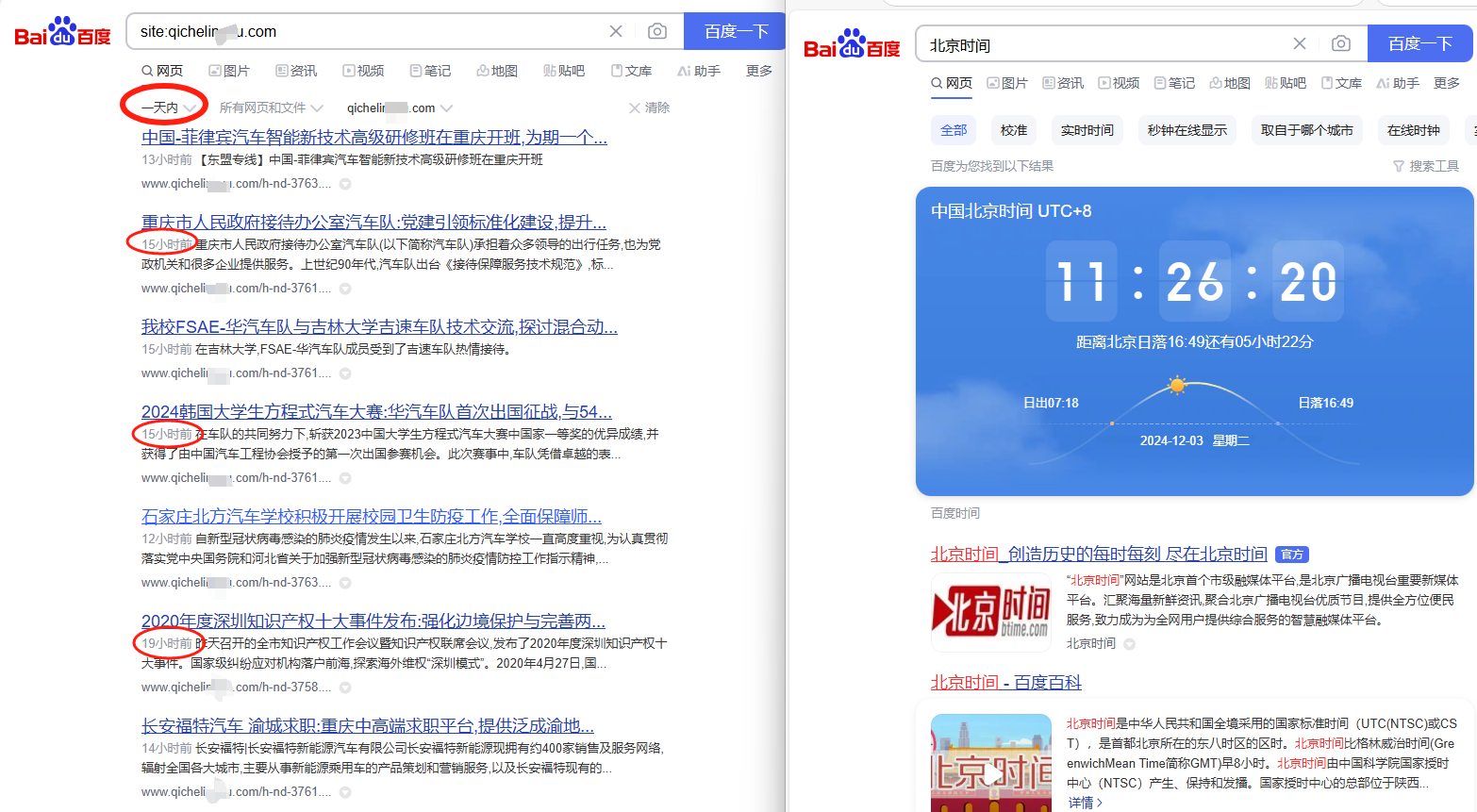Select 图片 tab in right window
Image resolution: width=1477 pixels, height=812 pixels.
(x=1007, y=83)
